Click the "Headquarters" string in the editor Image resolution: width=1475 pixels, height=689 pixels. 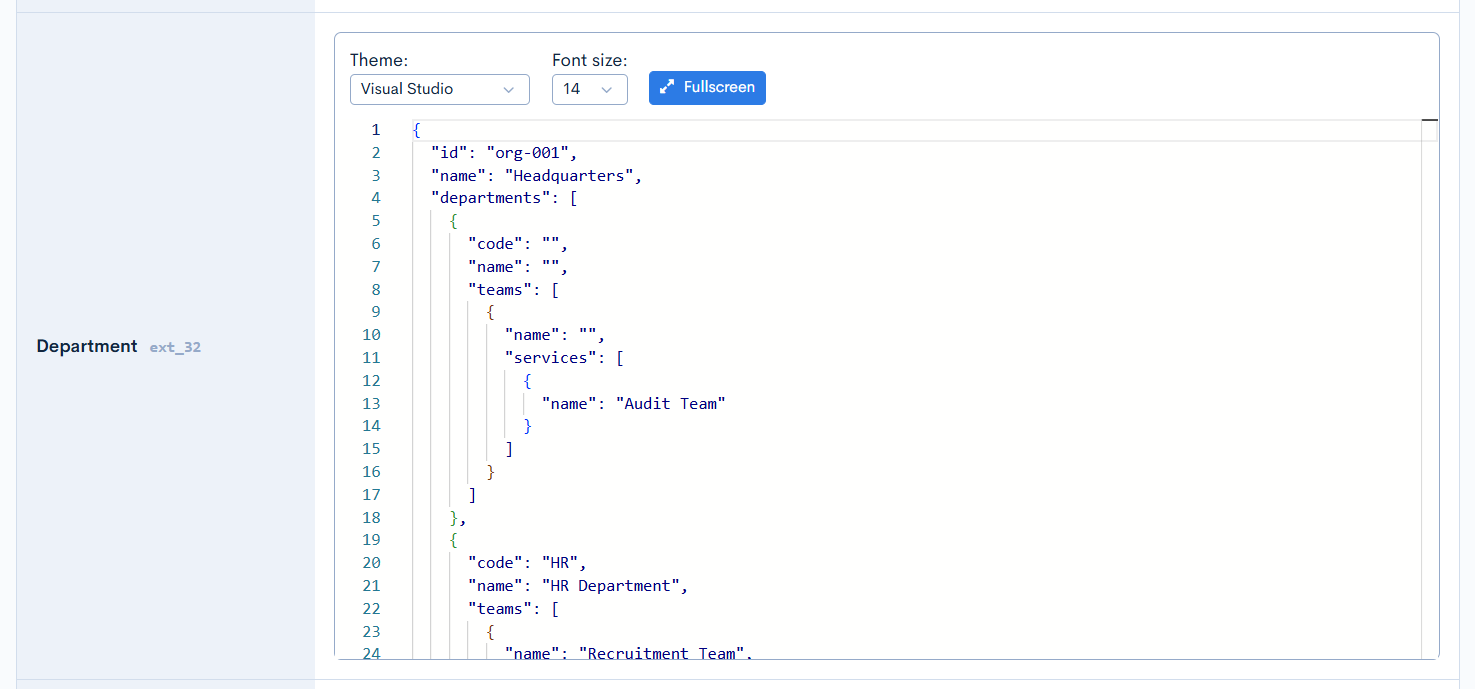568,176
